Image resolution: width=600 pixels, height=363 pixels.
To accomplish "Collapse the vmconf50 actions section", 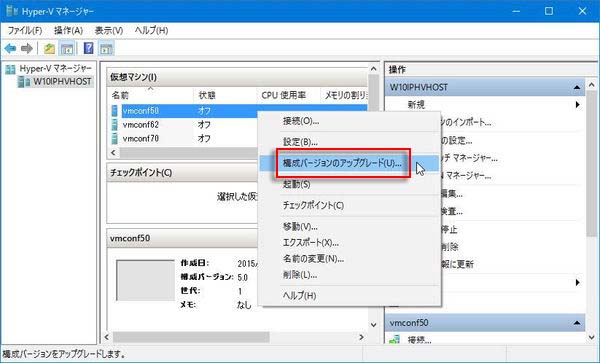I will [x=577, y=323].
